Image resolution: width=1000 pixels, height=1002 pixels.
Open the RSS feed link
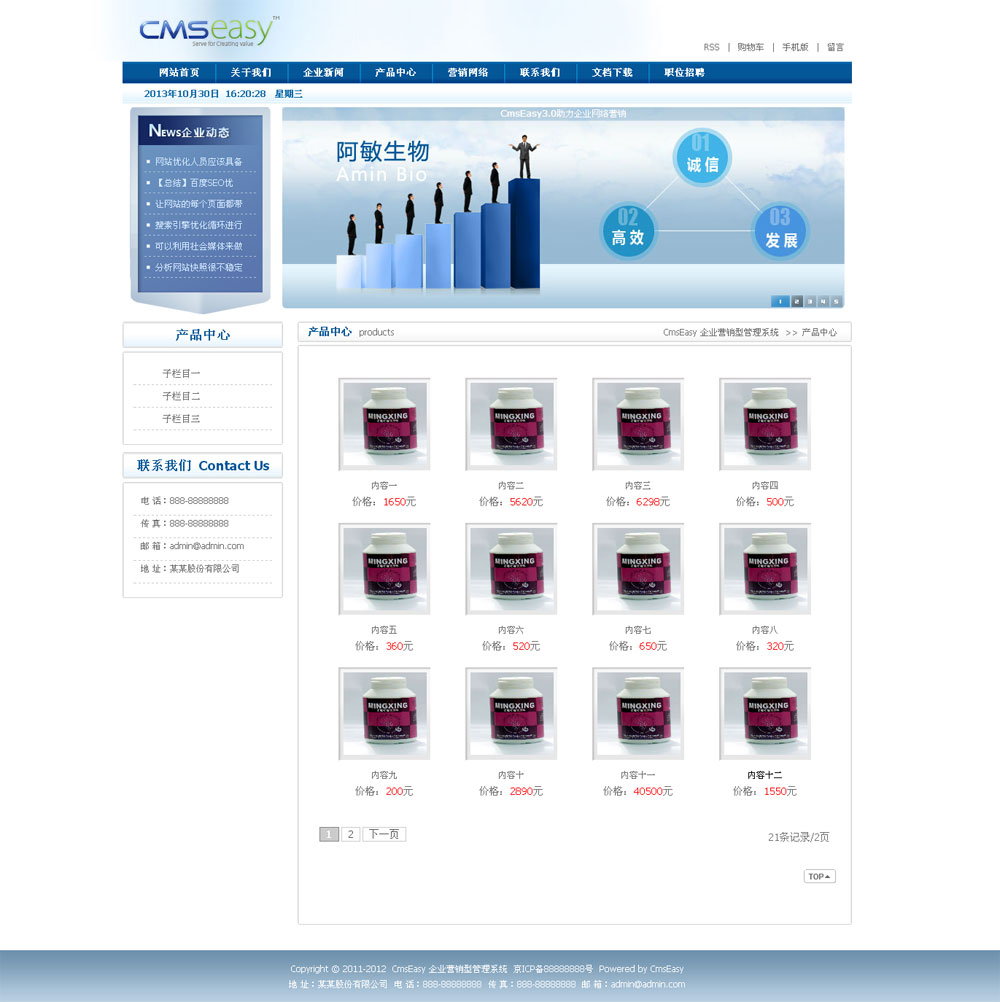tap(711, 47)
